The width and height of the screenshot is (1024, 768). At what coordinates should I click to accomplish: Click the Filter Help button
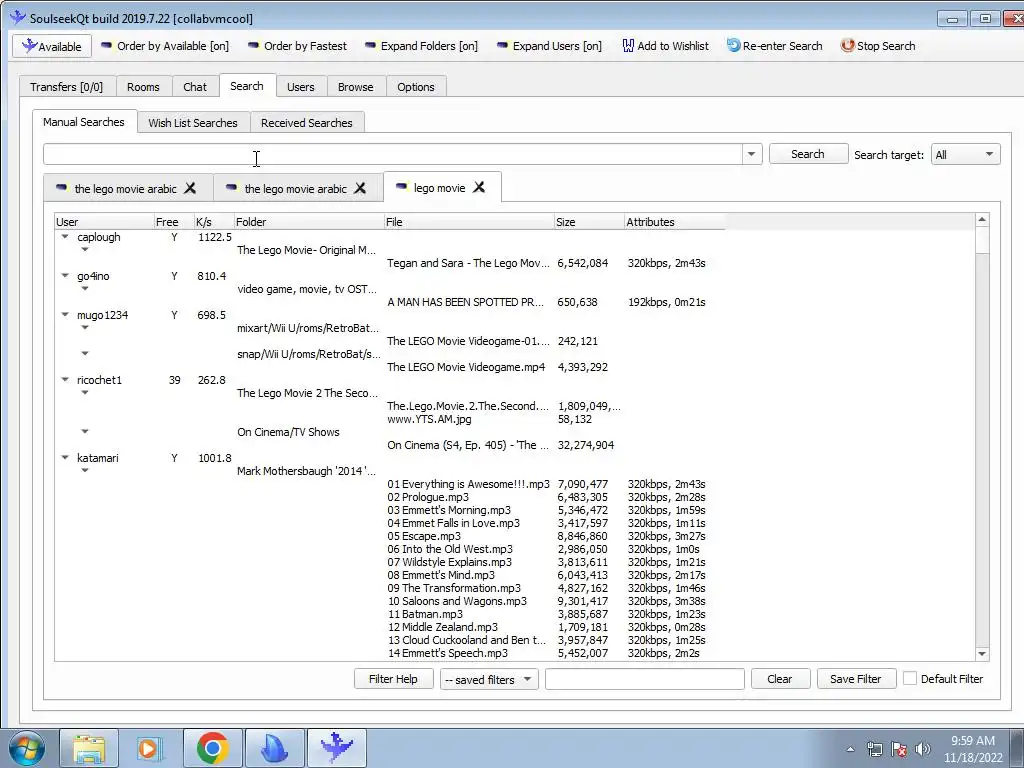coord(393,679)
